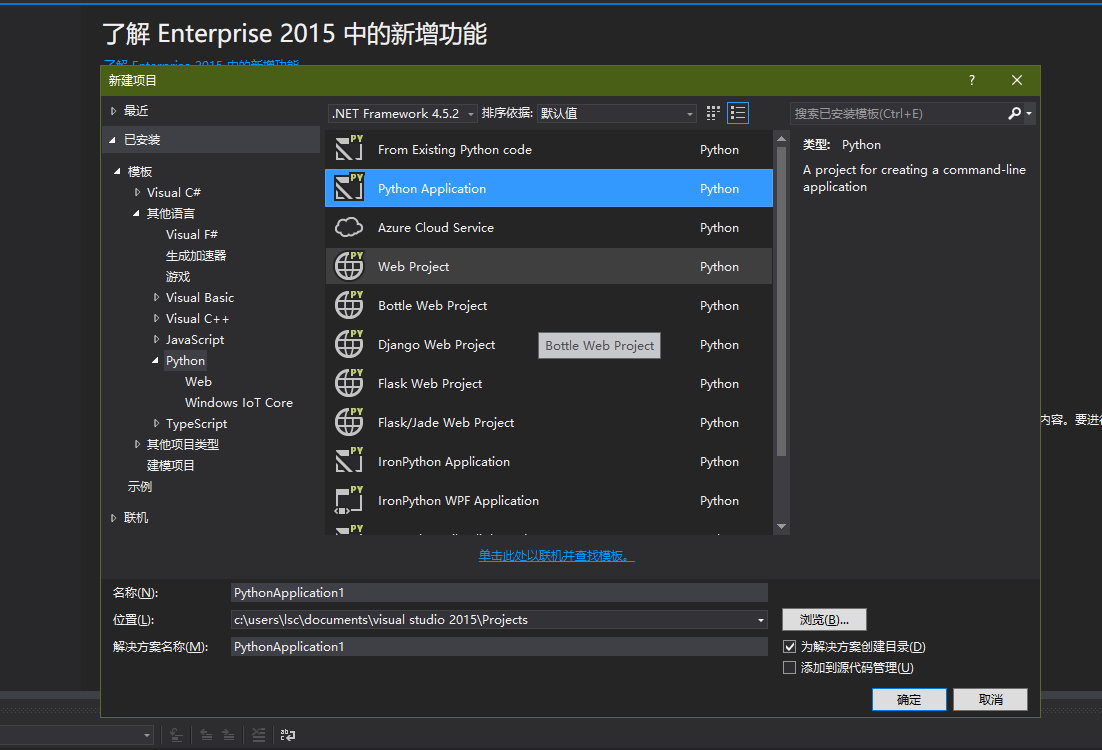Toggle the create directory for solution checkbox

789,647
